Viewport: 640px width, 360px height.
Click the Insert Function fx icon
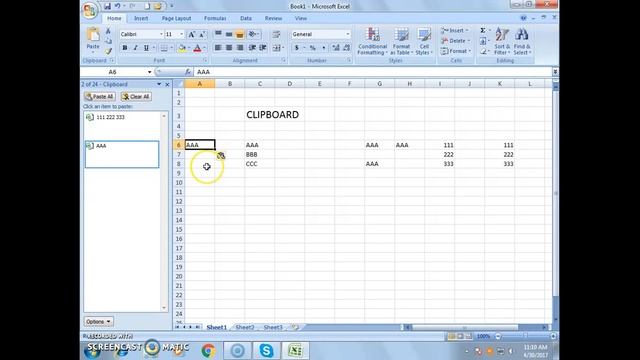188,72
